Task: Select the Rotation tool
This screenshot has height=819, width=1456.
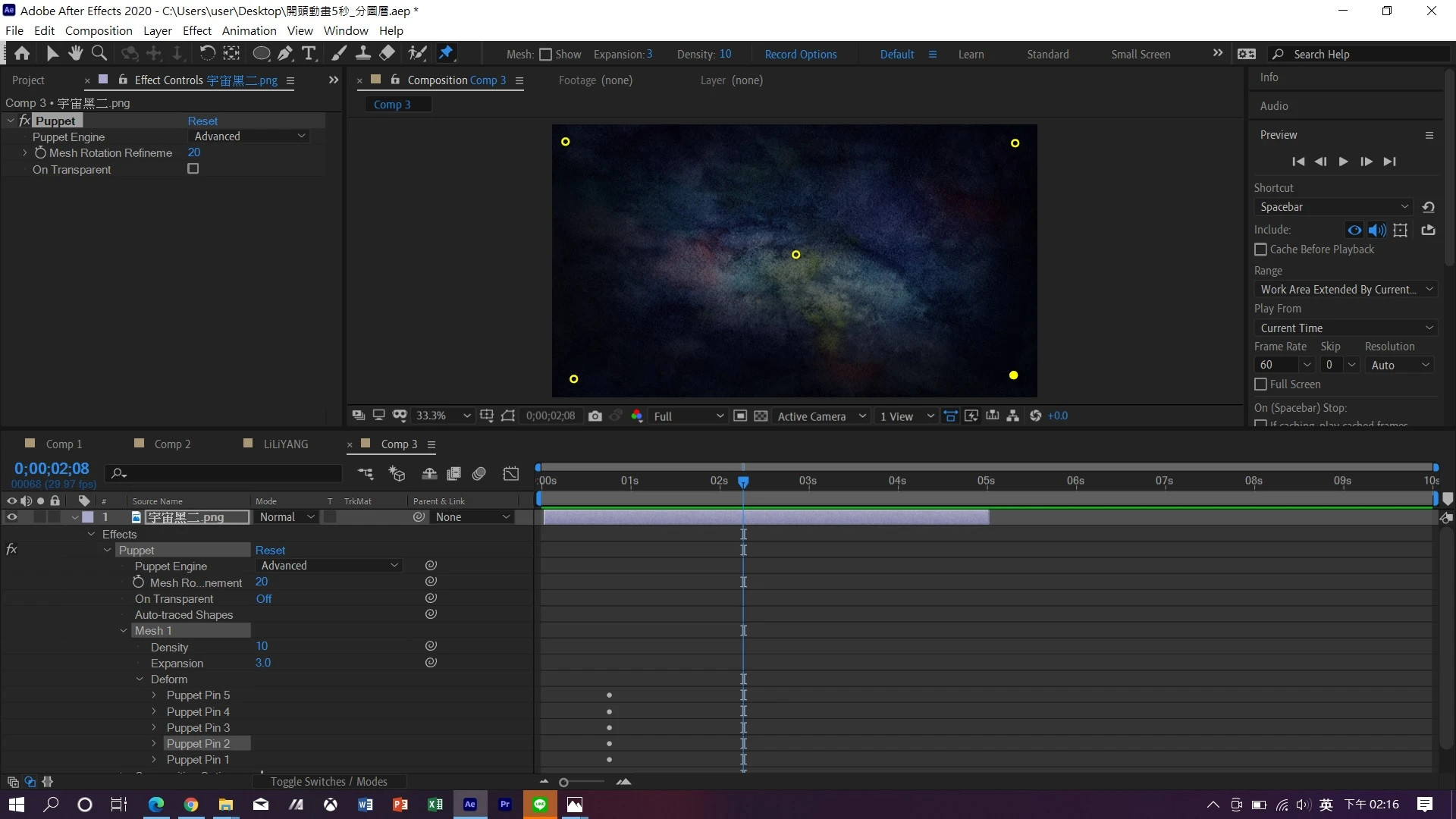Action: pos(206,53)
